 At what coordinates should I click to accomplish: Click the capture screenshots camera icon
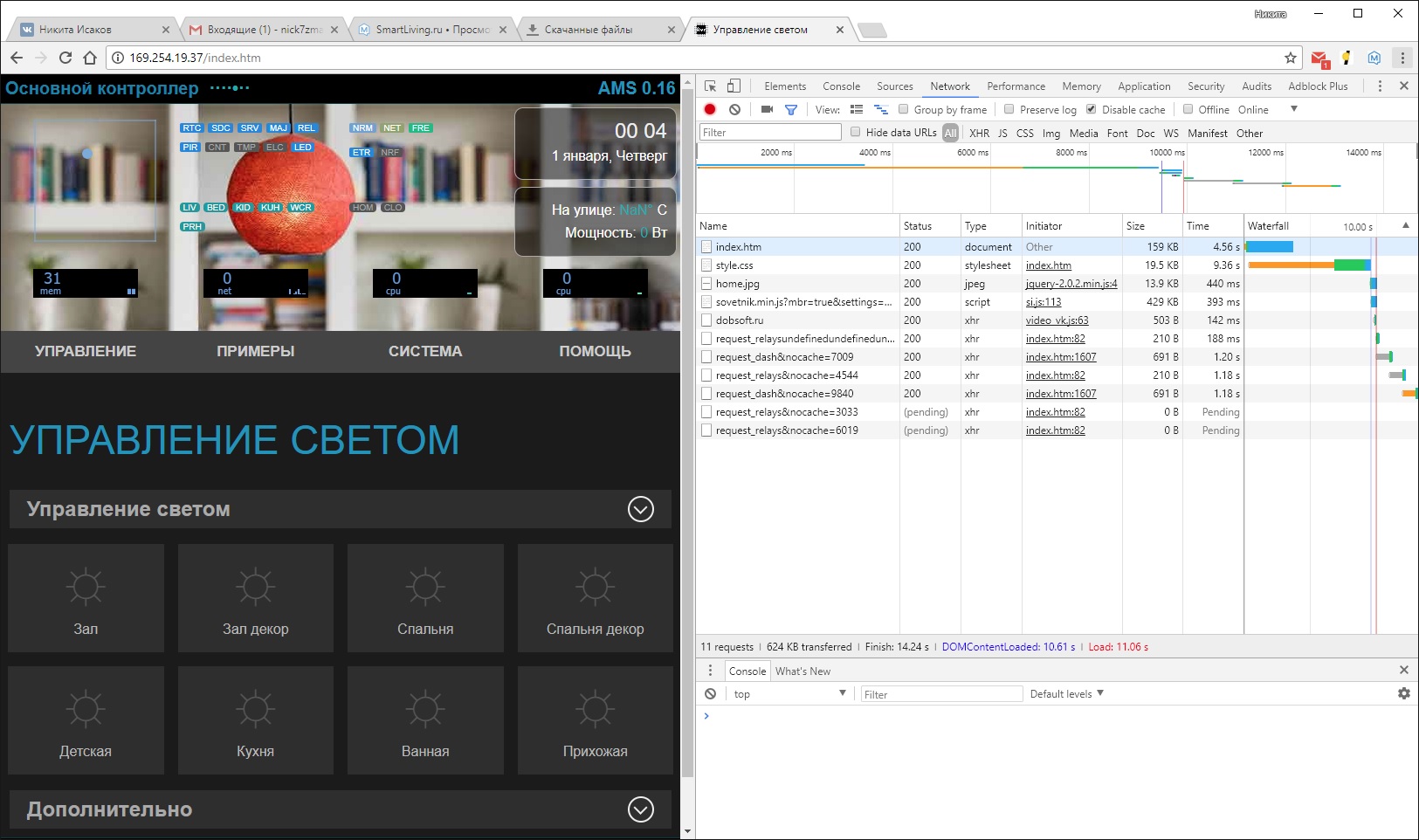pyautogui.click(x=767, y=109)
